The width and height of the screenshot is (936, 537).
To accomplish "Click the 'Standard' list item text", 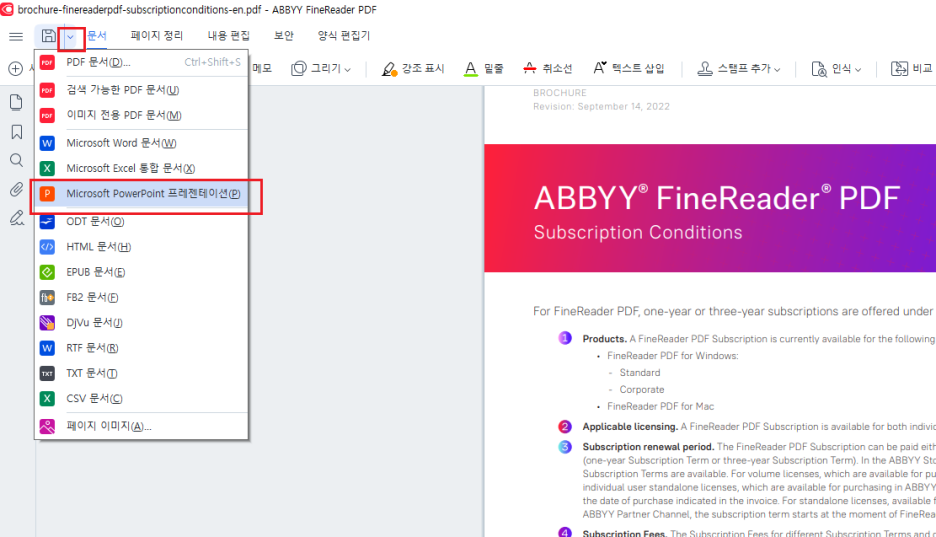I will point(640,373).
